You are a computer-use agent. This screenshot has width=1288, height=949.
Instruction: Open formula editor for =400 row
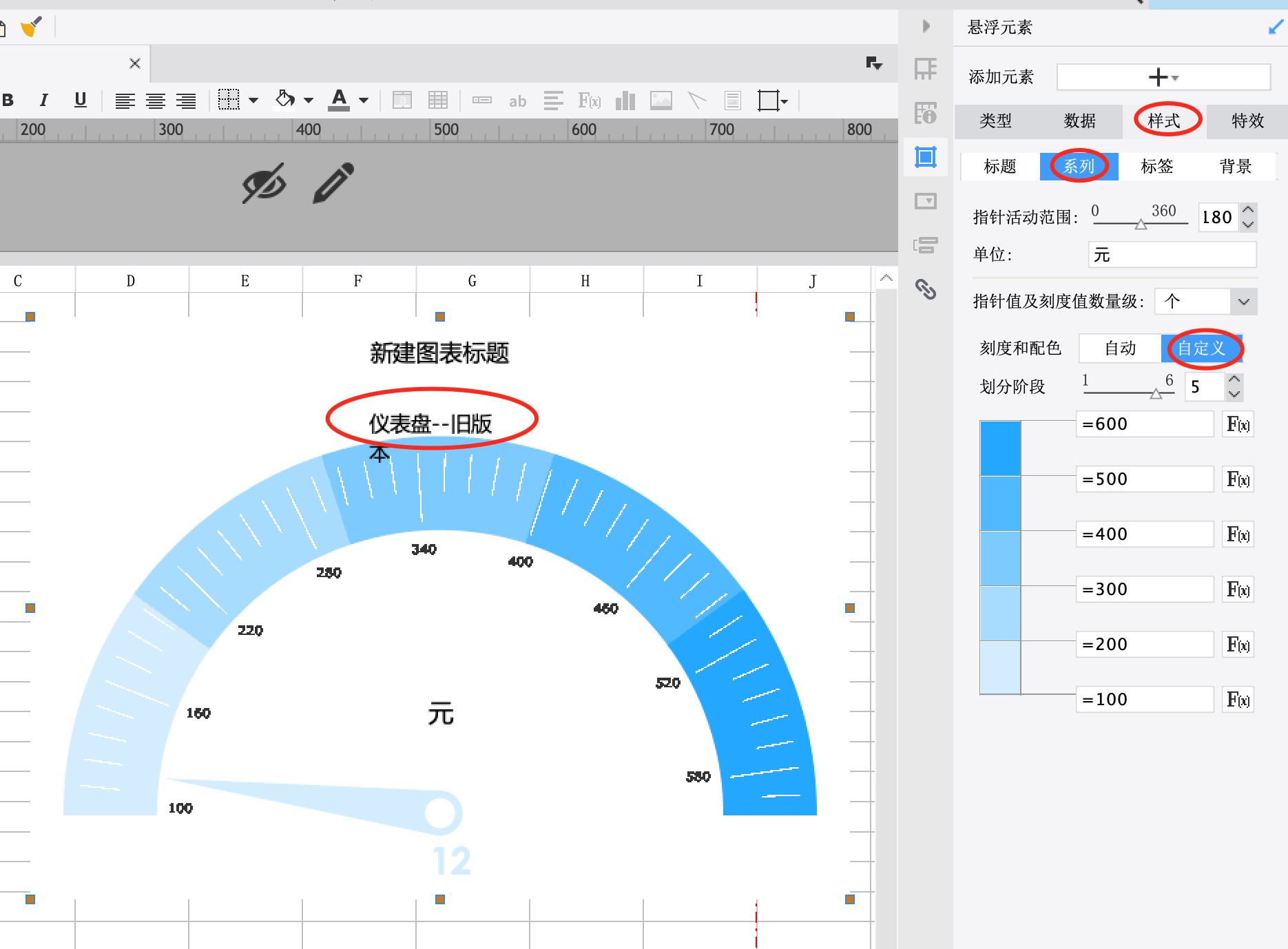(1238, 534)
